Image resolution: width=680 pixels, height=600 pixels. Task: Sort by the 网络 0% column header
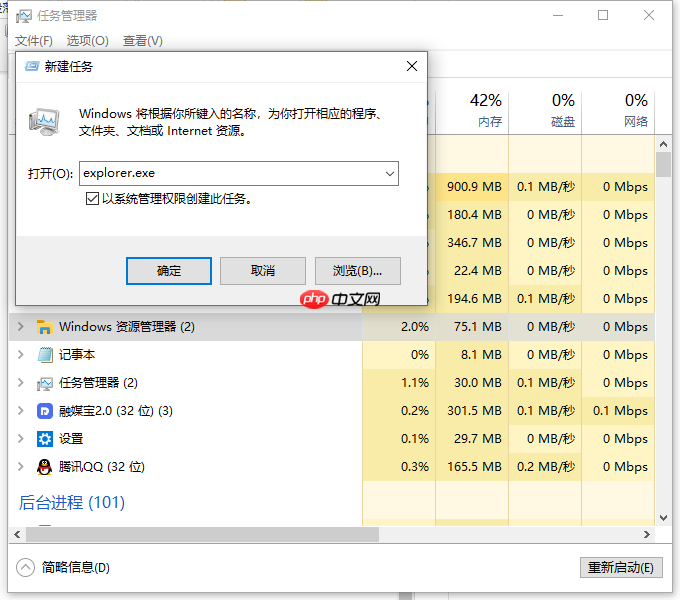618,111
